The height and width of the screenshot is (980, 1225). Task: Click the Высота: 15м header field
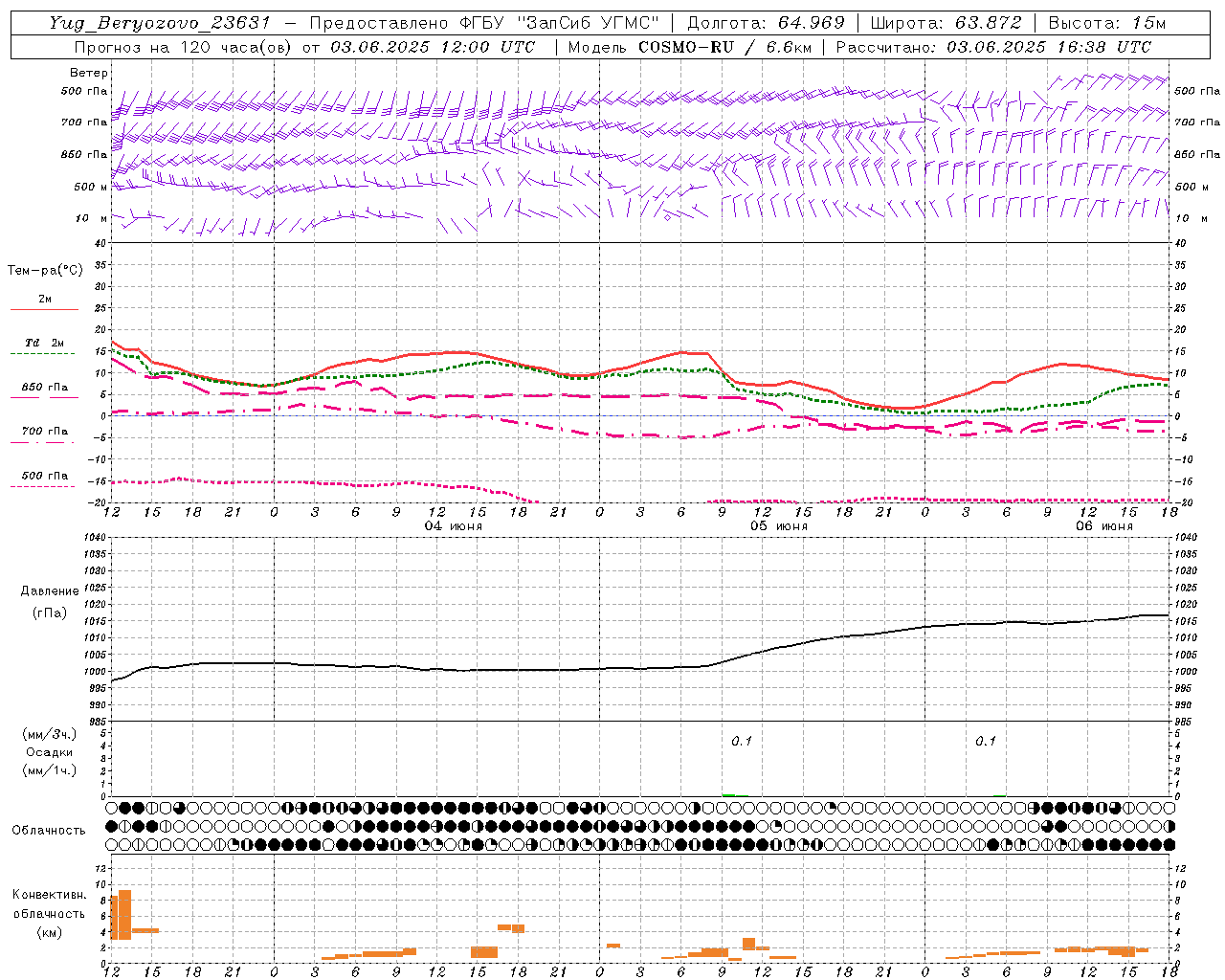tap(1107, 23)
